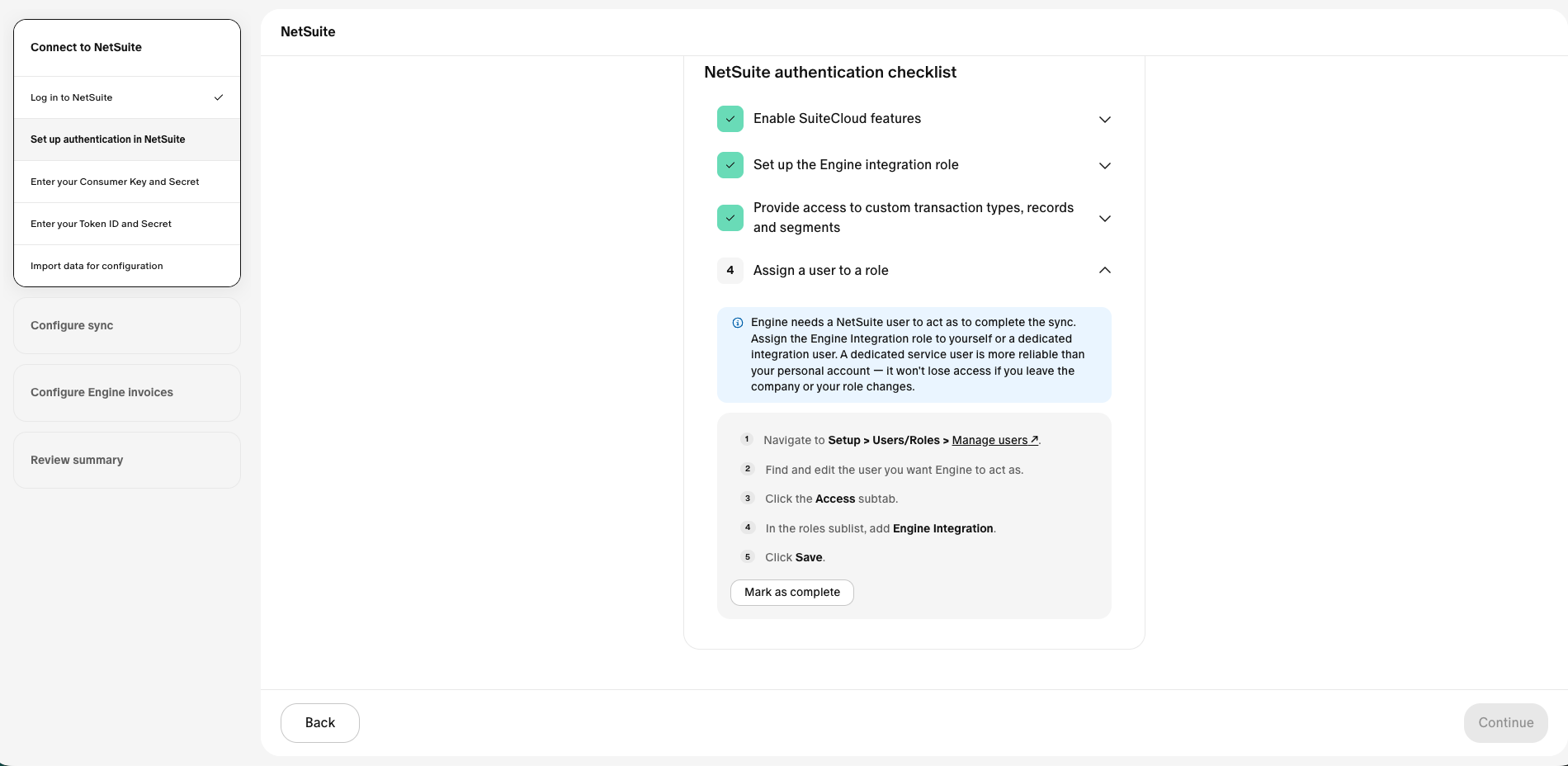The image size is (1568, 766).
Task: Go to Enter your Consumer Key and Secret
Action: [x=127, y=182]
